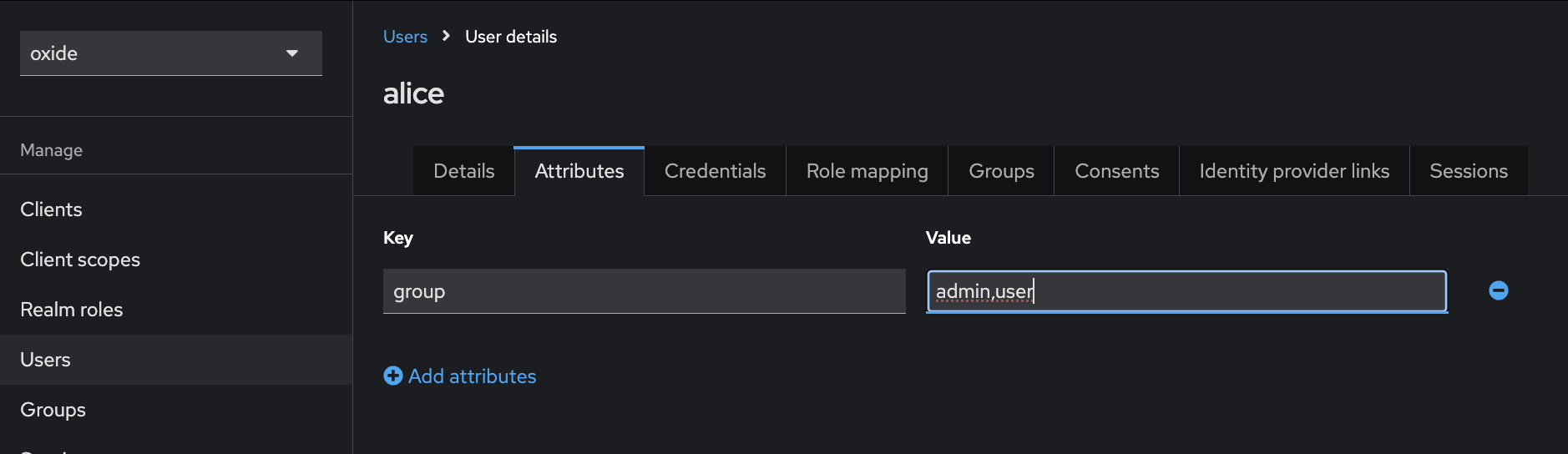Switch to the Details tab
Image resolution: width=1568 pixels, height=454 pixels.
(463, 171)
